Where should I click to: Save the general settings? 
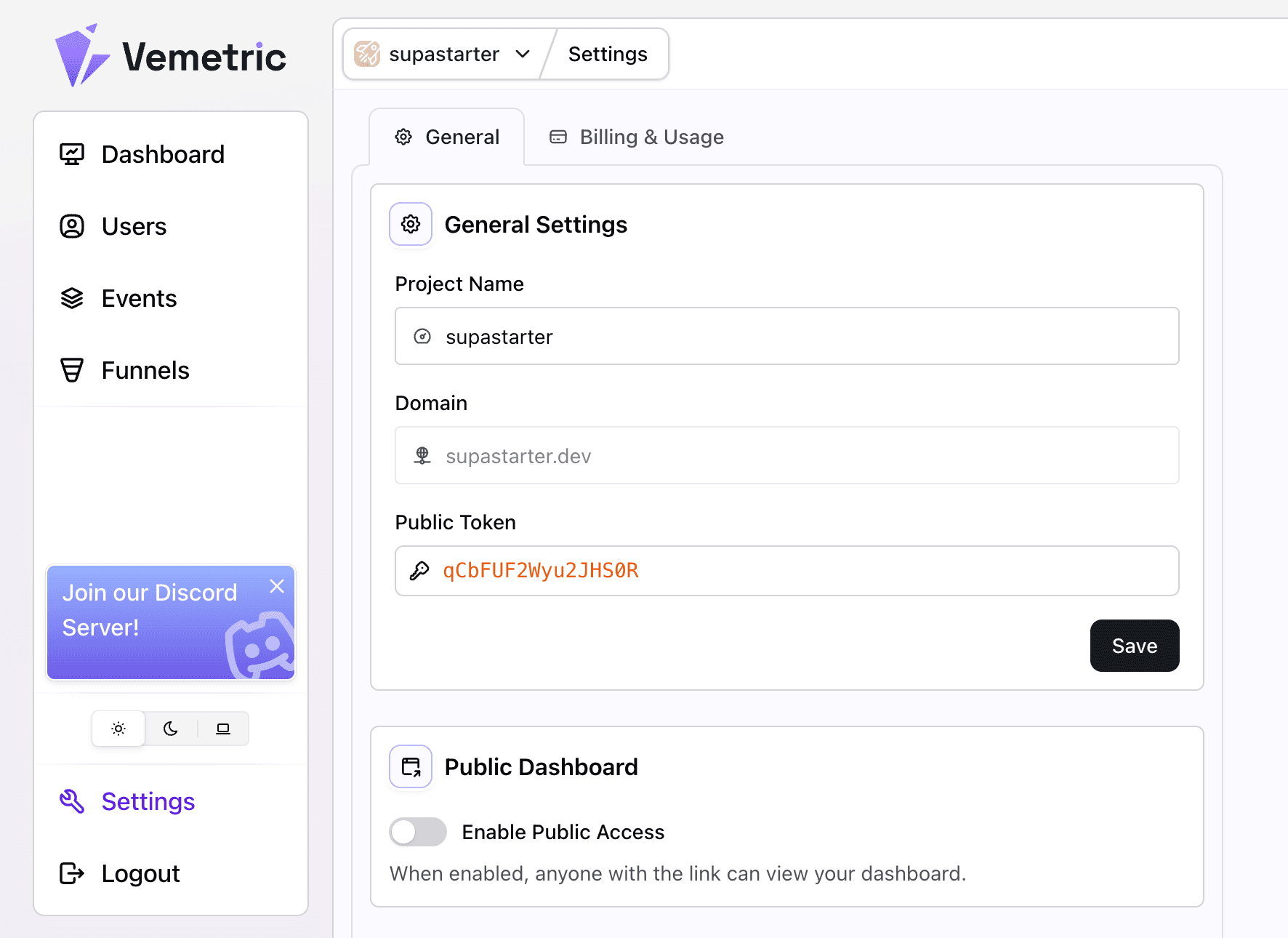(1135, 646)
